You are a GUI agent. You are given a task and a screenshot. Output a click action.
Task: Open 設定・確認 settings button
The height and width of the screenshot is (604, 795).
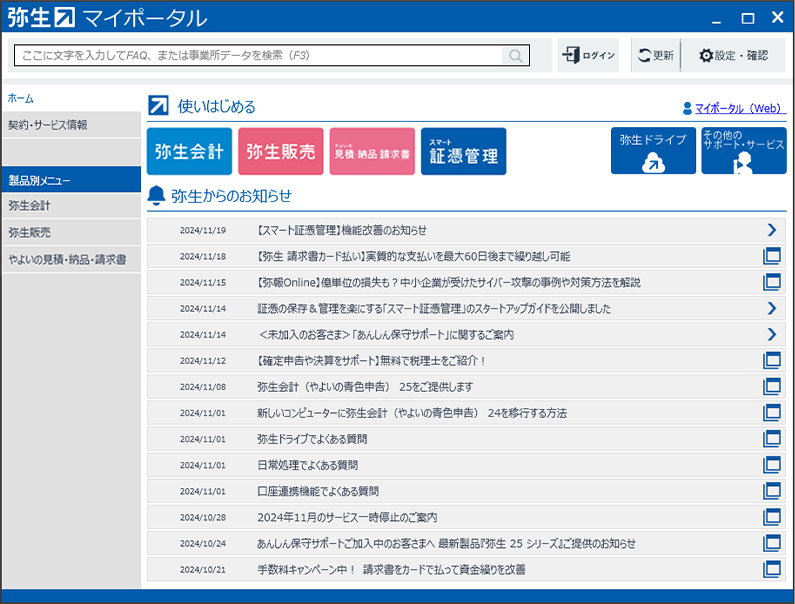[733, 55]
